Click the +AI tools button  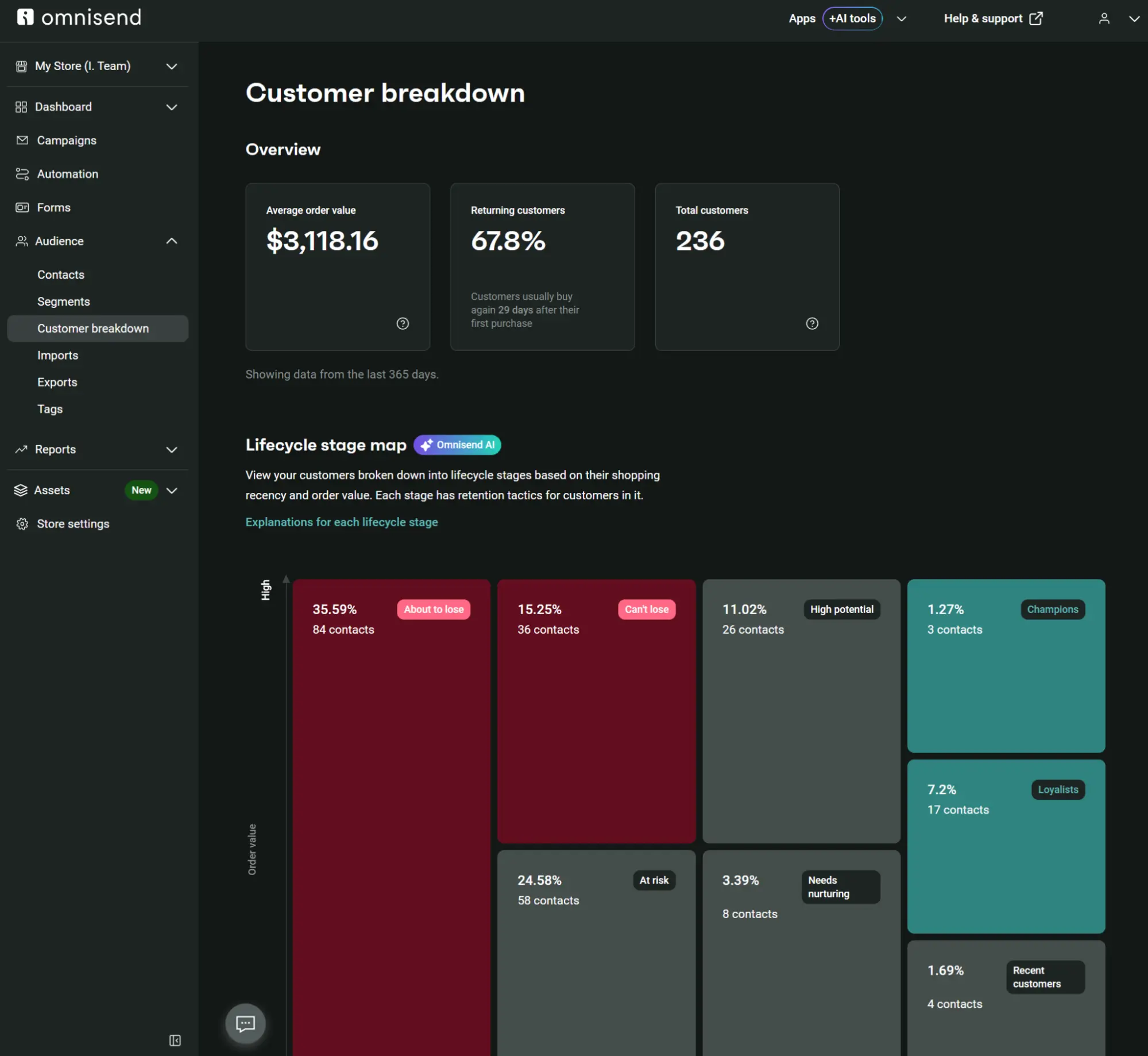(x=852, y=18)
